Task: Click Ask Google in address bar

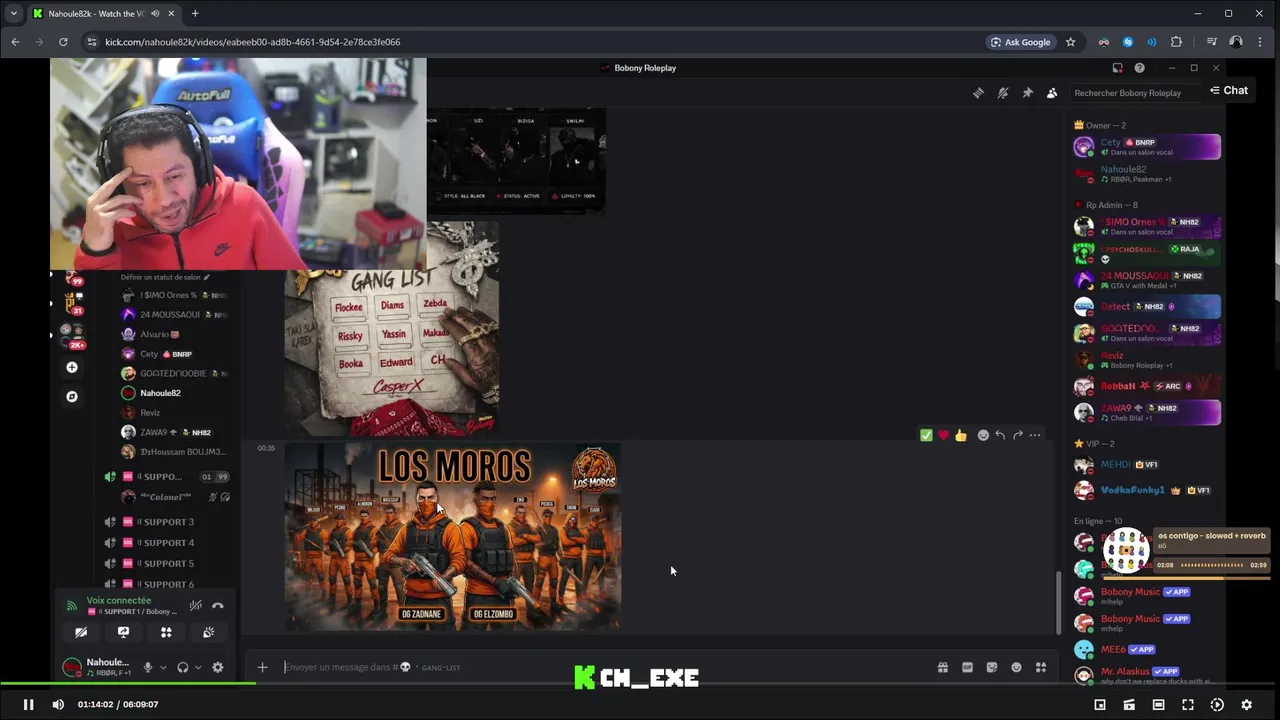Action: tap(1020, 42)
